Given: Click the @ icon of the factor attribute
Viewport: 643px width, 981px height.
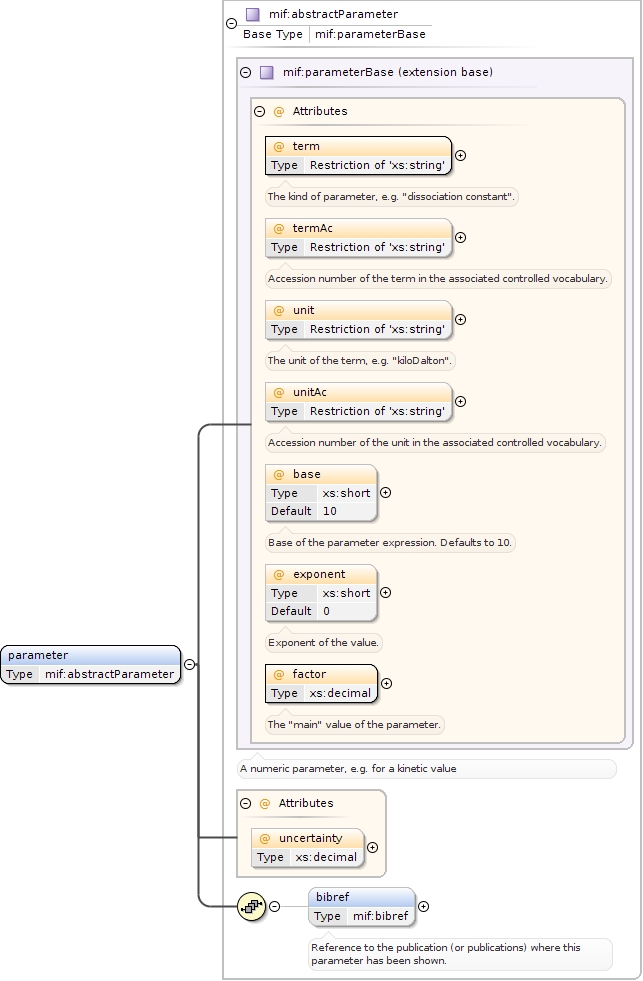Looking at the screenshot, I should (x=279, y=674).
